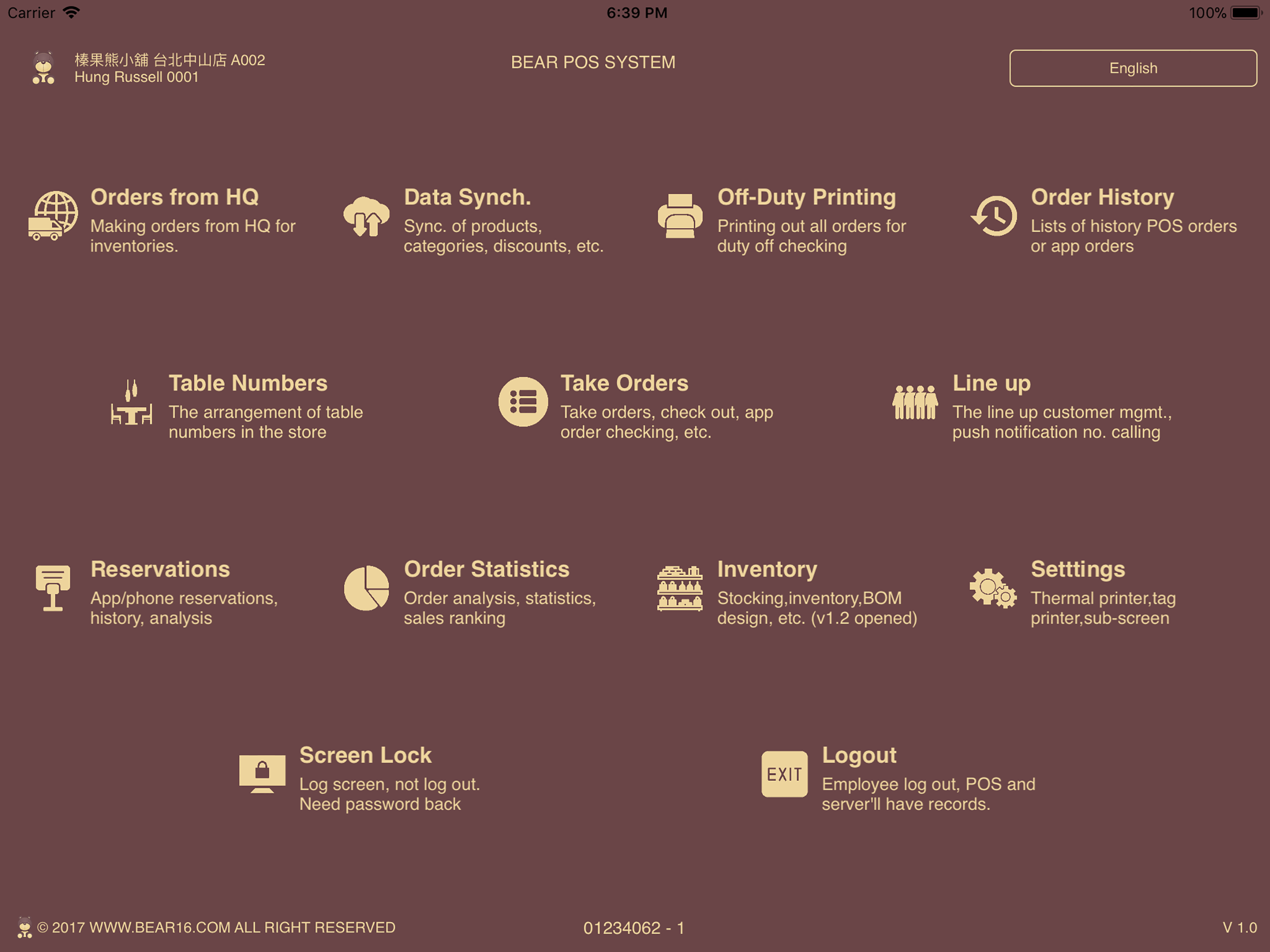Open the Order History clock icon

tap(994, 216)
